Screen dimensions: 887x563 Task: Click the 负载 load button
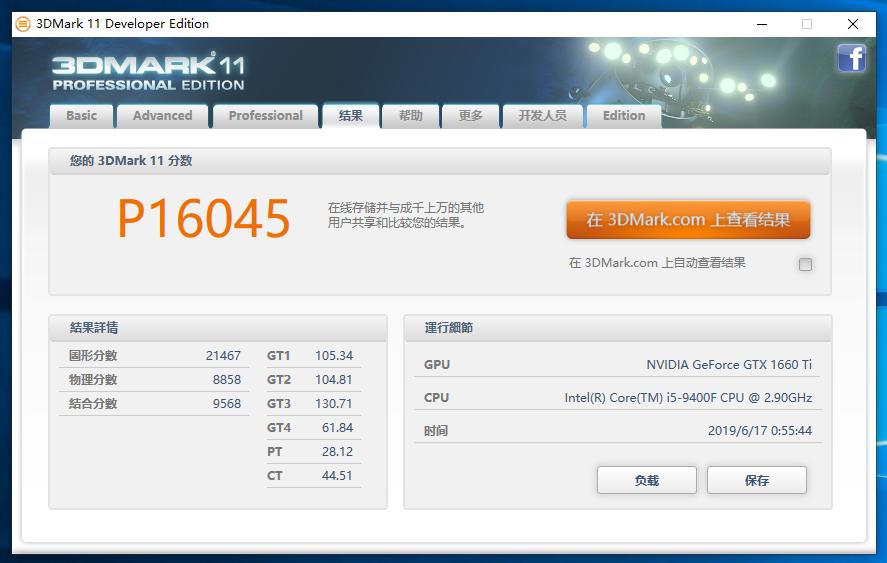coord(647,480)
